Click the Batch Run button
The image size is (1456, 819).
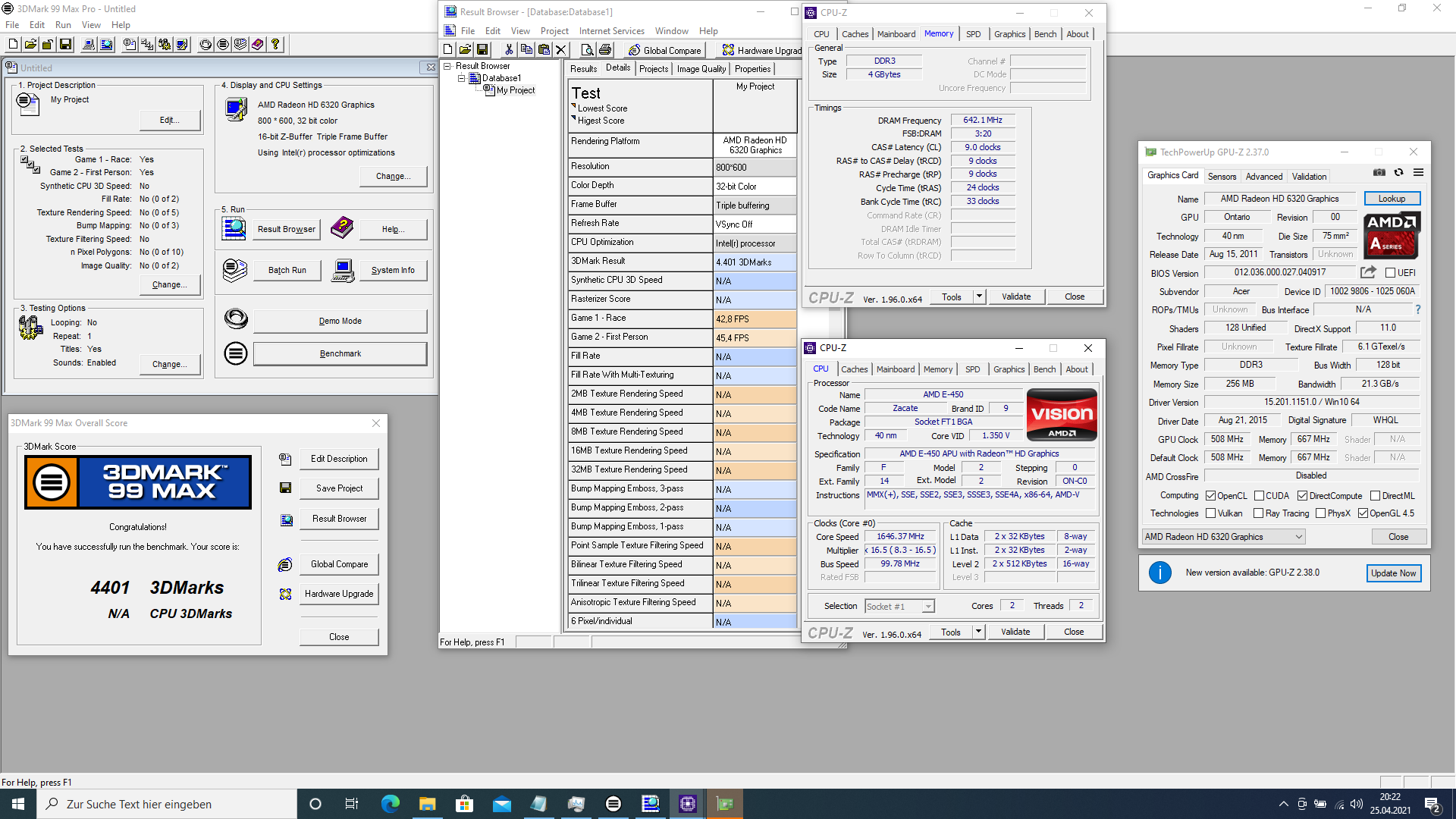[x=287, y=271]
